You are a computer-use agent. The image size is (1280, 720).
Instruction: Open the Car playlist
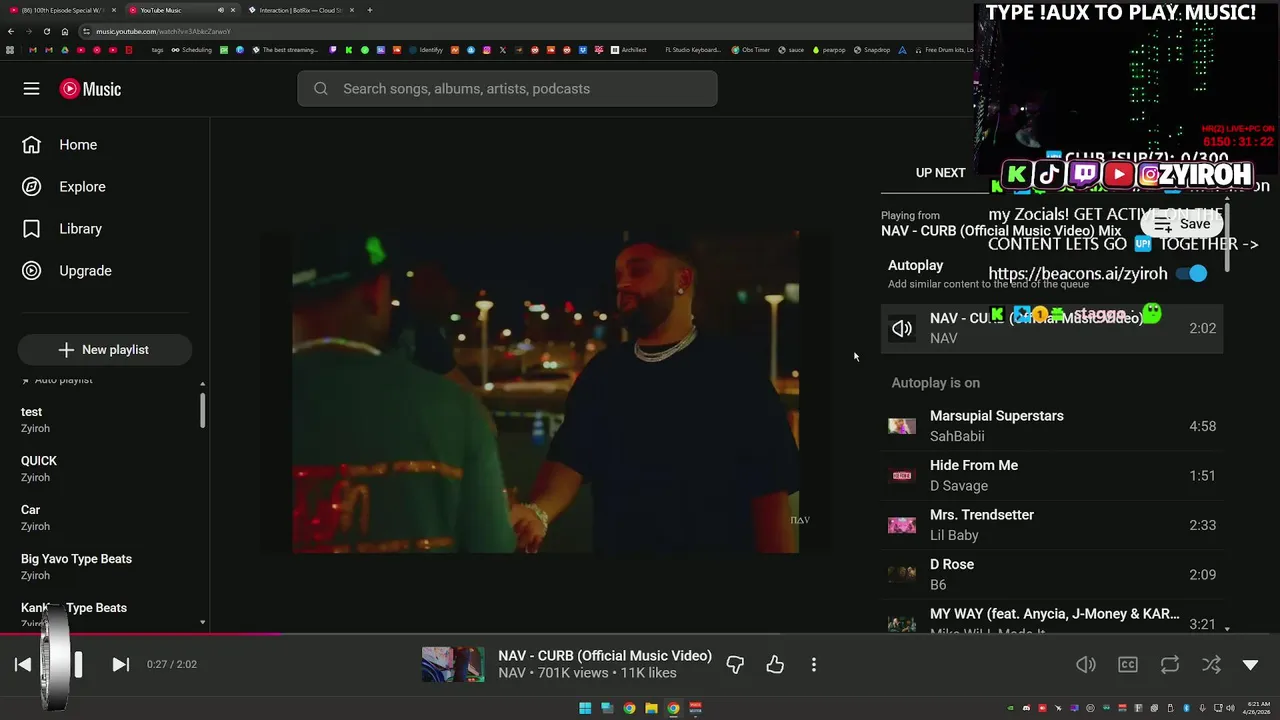click(x=104, y=518)
